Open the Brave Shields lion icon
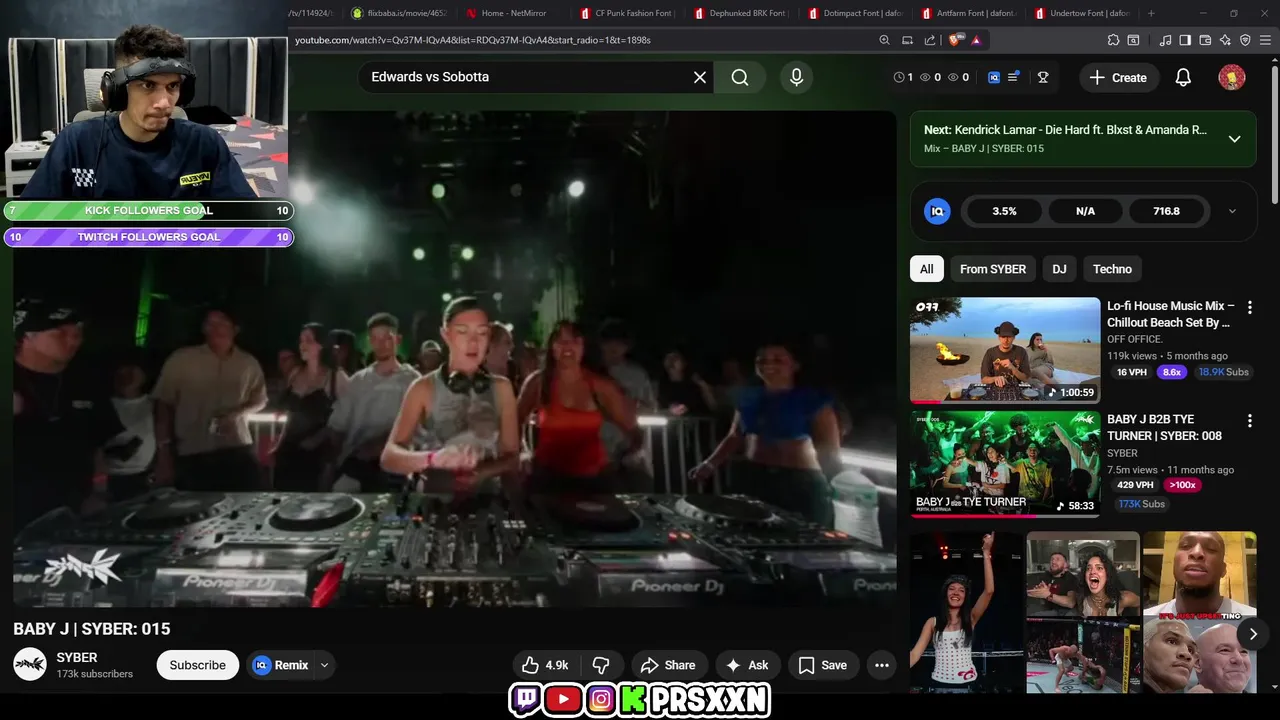 tap(955, 40)
